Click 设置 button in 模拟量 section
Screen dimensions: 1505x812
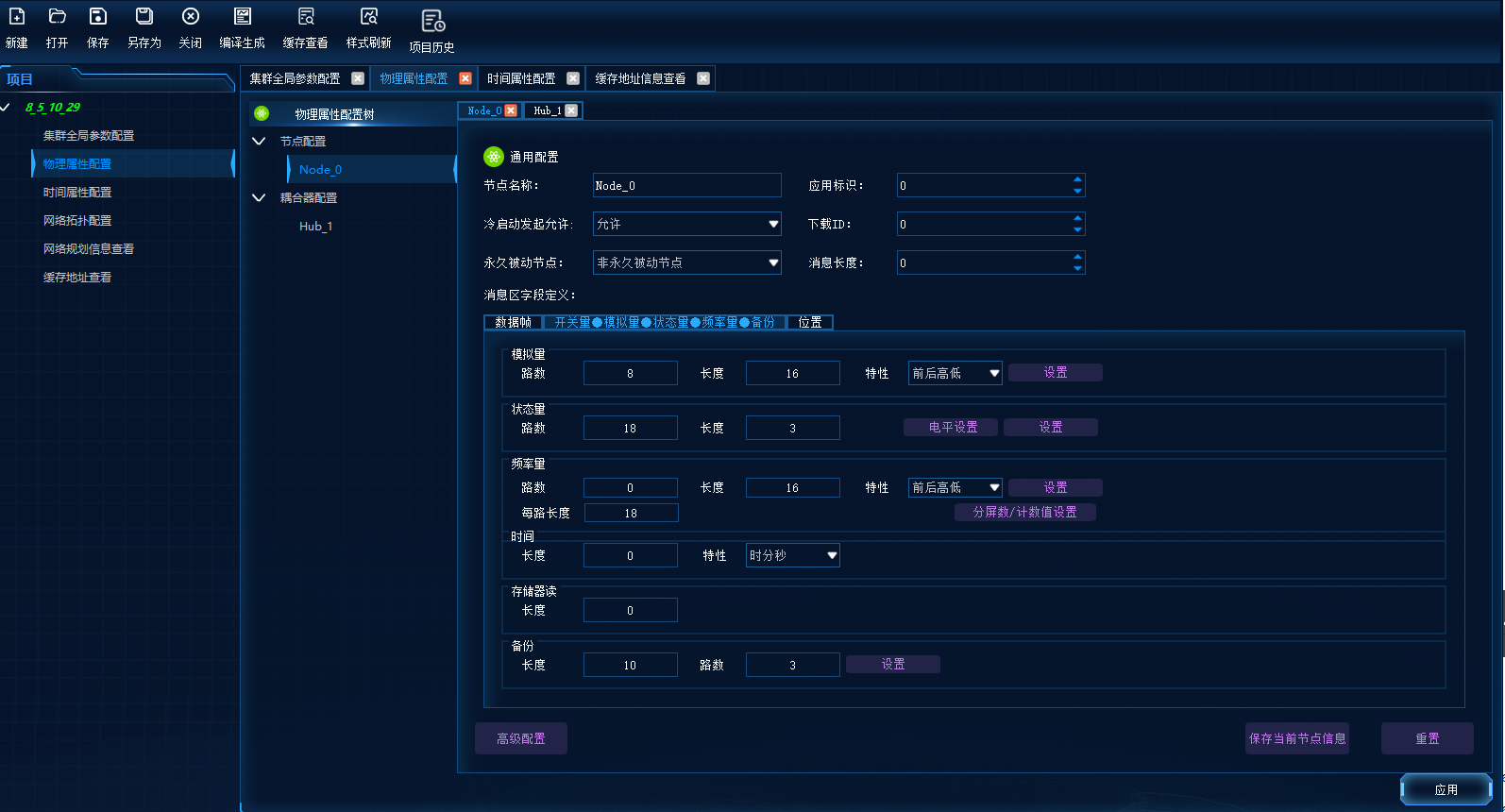point(1056,372)
